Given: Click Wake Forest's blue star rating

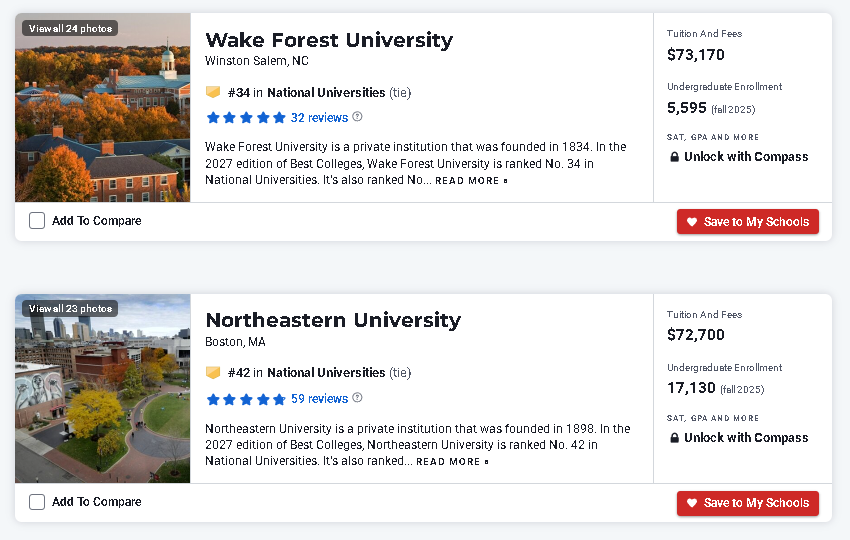Looking at the screenshot, I should 246,118.
